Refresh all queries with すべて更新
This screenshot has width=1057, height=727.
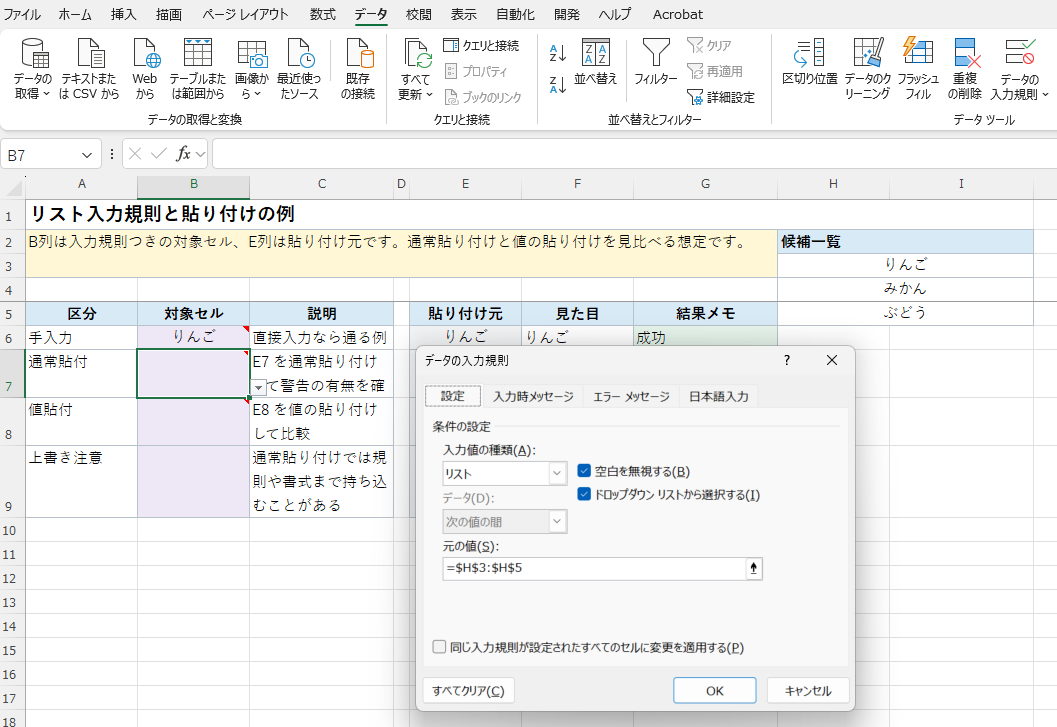coord(414,67)
